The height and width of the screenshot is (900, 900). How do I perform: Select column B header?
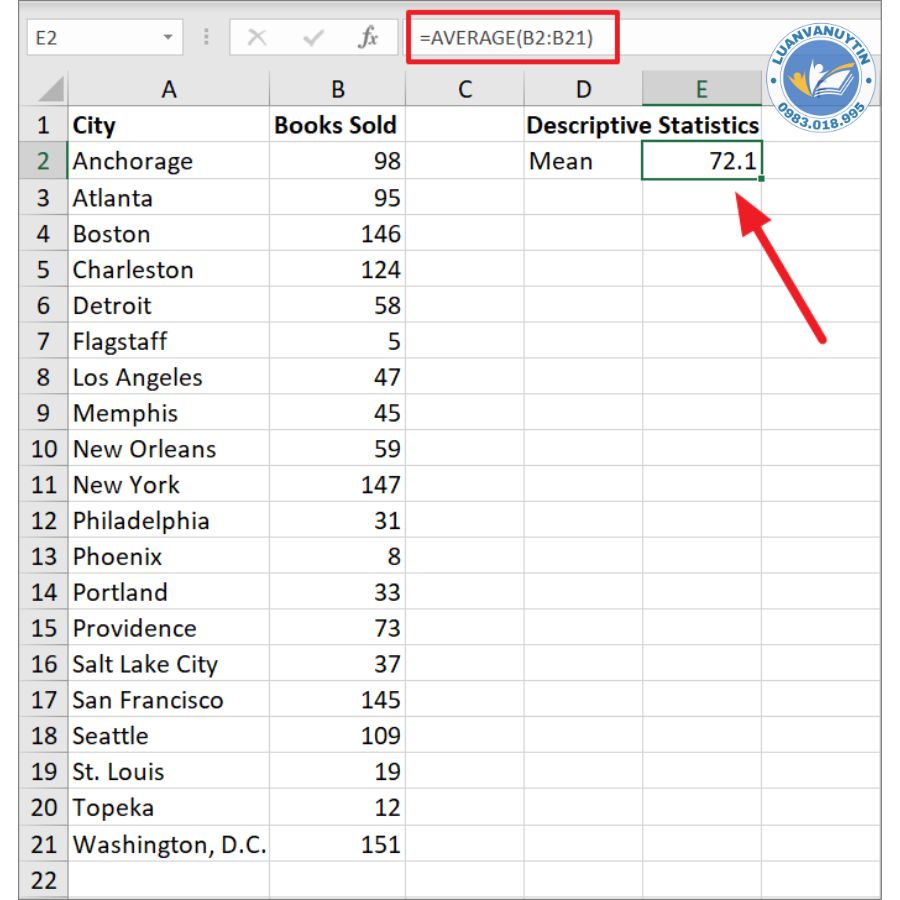tap(337, 90)
